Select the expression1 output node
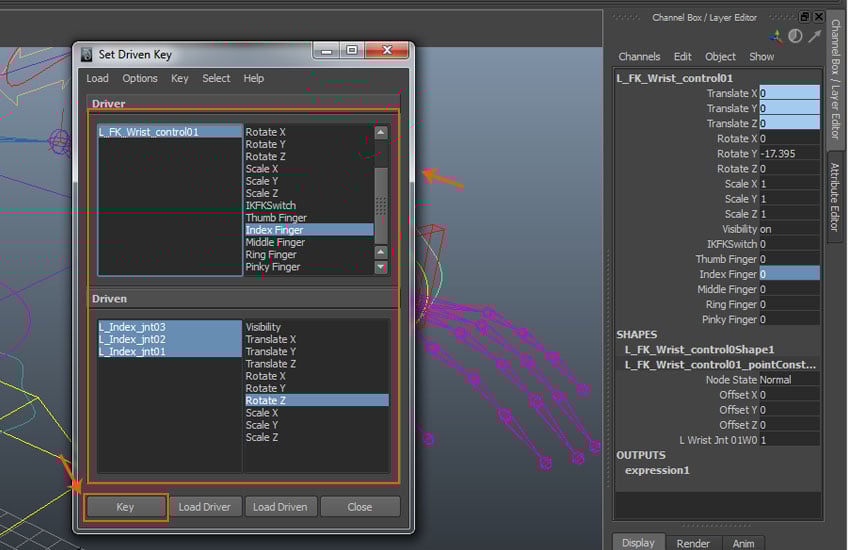The image size is (850, 550). [x=657, y=470]
